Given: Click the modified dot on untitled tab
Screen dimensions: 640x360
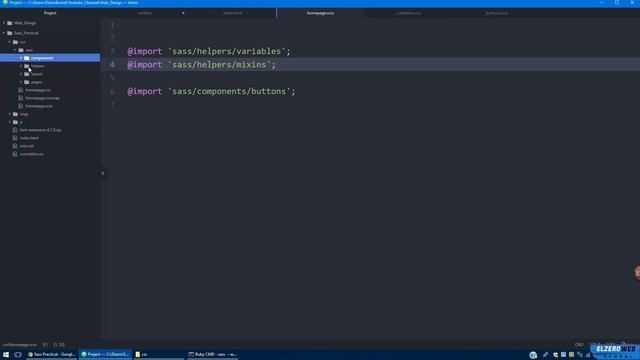Looking at the screenshot, I should tap(183, 13).
